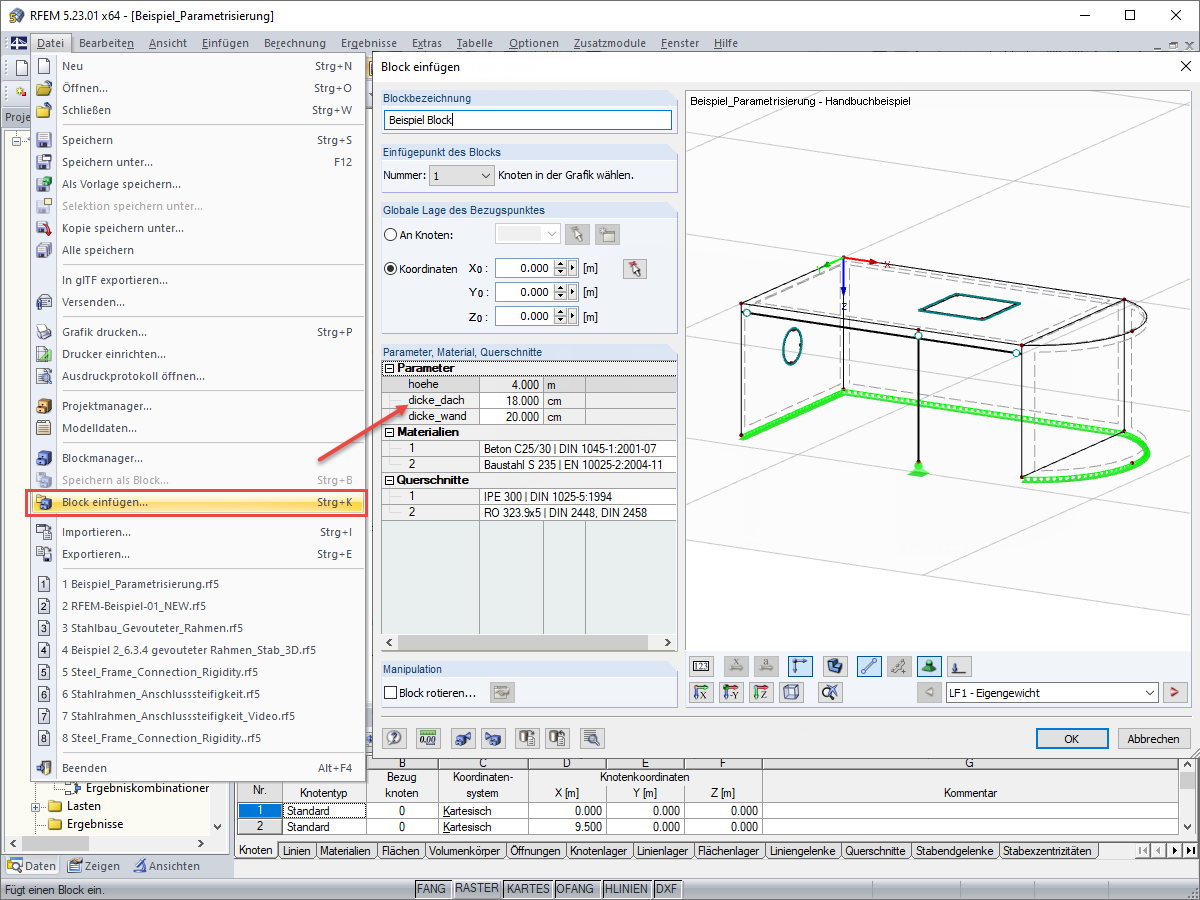1200x900 pixels.
Task: Toggle green support display icon in preview
Action: 930,666
